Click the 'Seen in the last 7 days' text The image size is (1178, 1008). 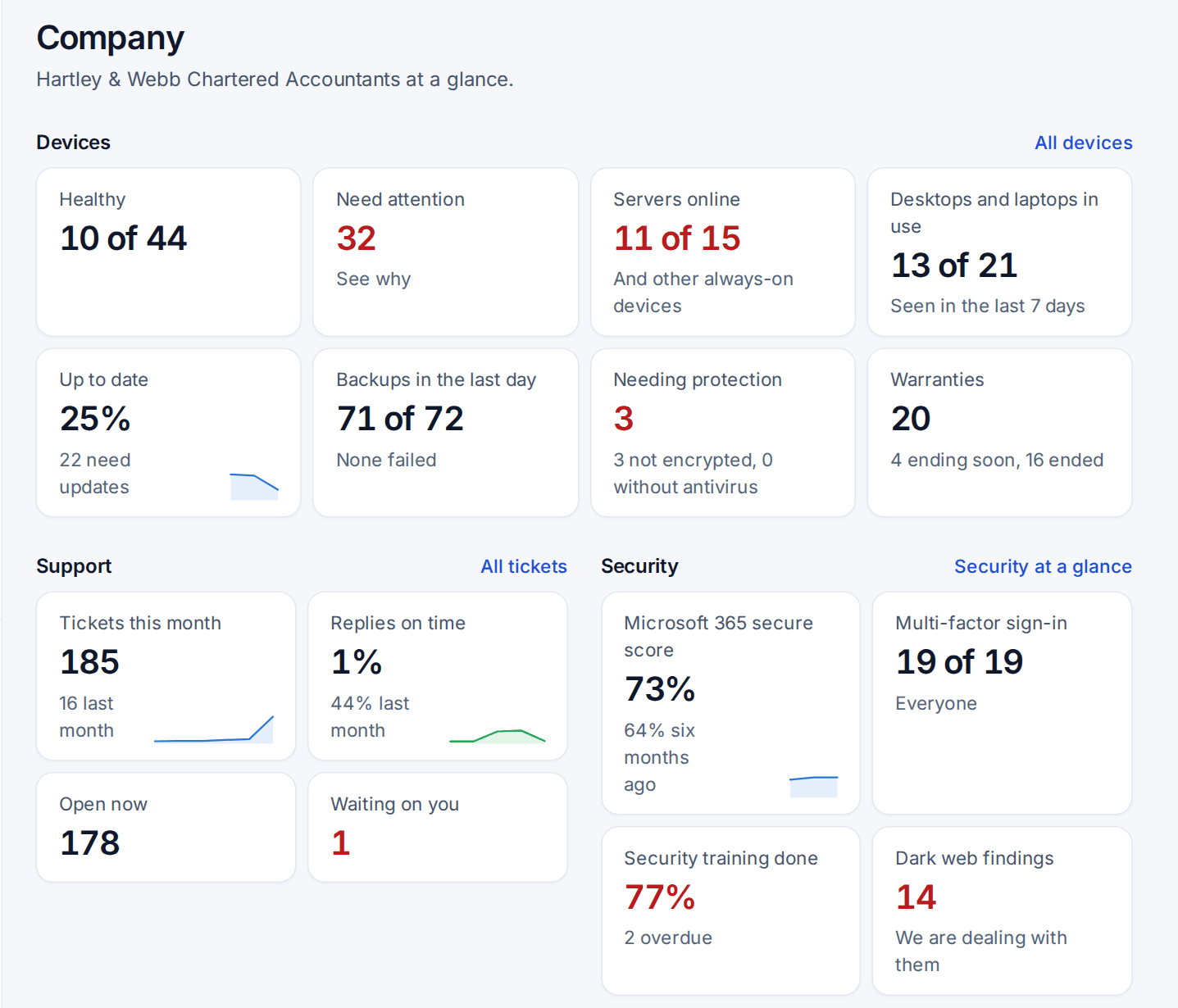click(987, 306)
